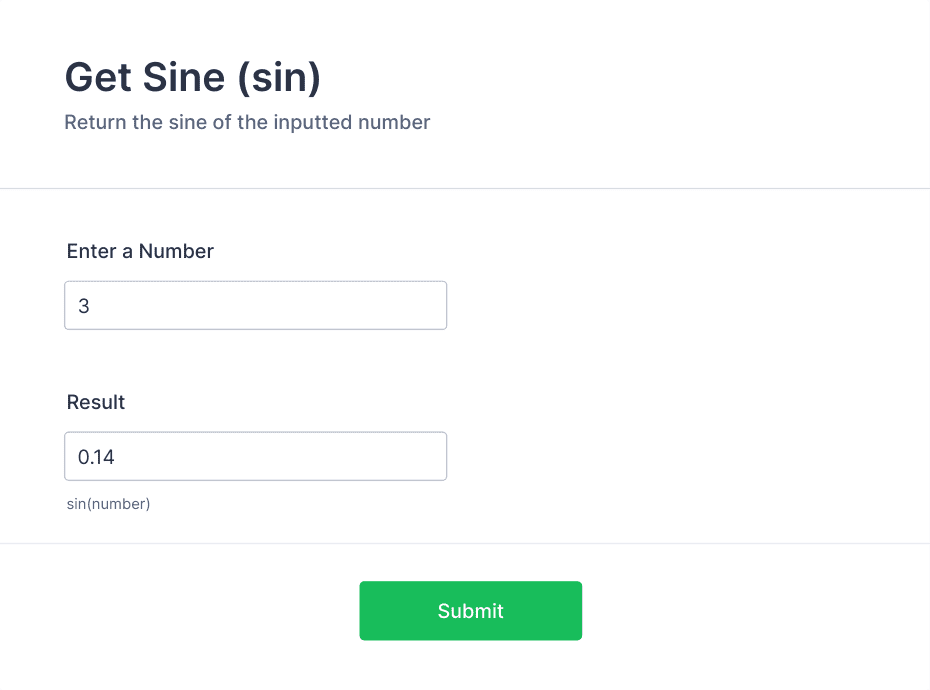The width and height of the screenshot is (930, 690).
Task: Click the number 3 in the input
Action: coord(84,306)
